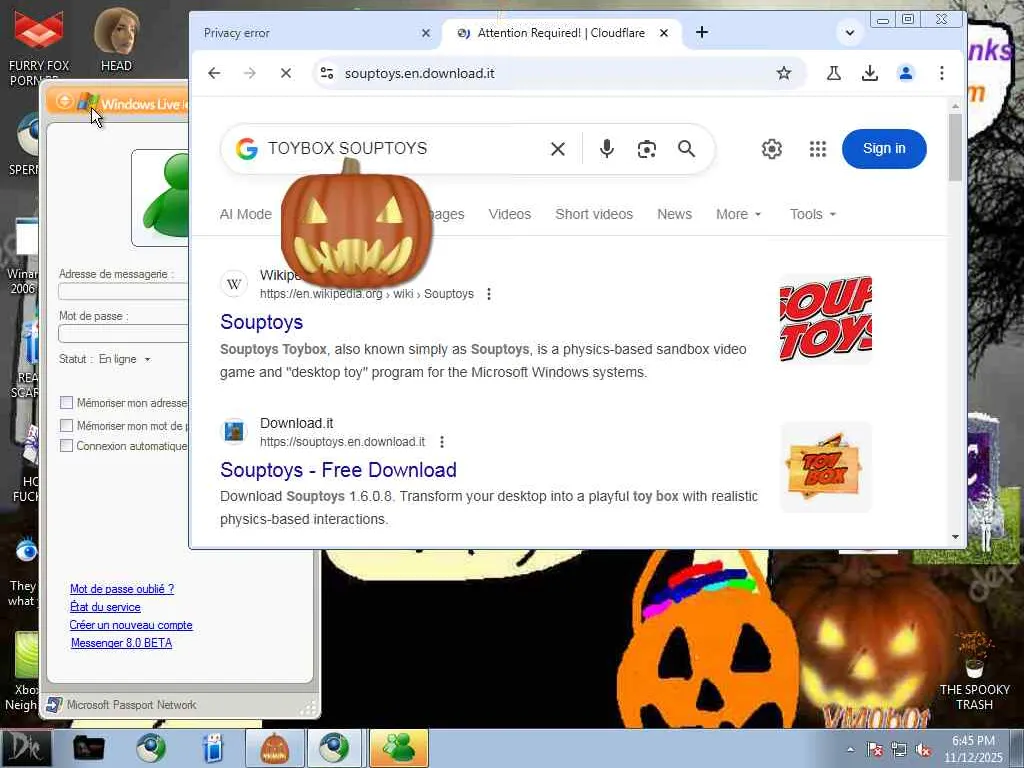This screenshot has height=768, width=1024.
Task: Open FURRY FOX desktop icon
Action: click(x=39, y=48)
